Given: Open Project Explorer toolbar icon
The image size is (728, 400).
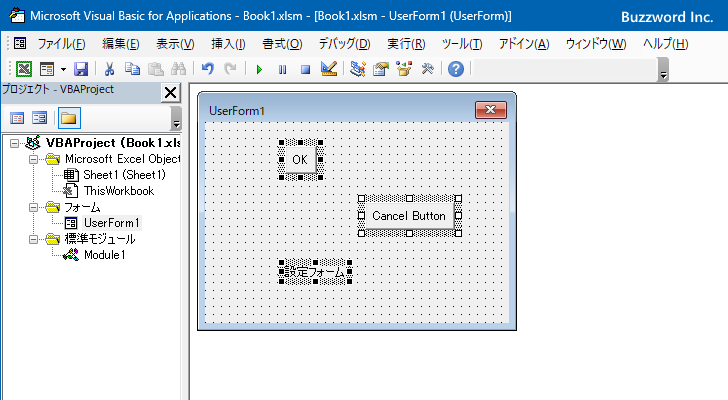Looking at the screenshot, I should coord(358,69).
